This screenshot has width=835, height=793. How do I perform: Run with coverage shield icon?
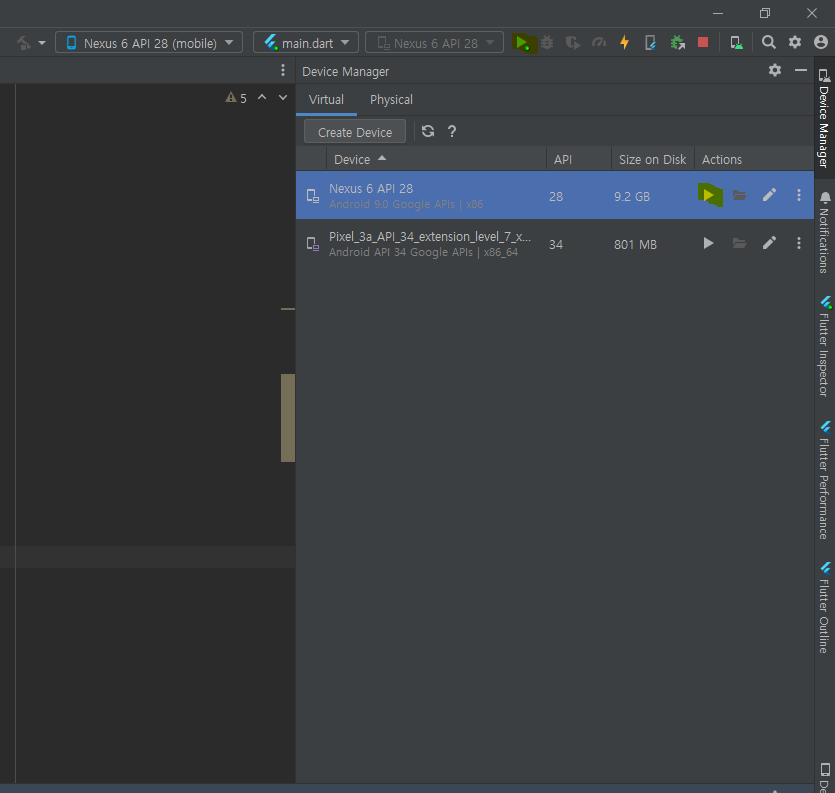(x=572, y=43)
